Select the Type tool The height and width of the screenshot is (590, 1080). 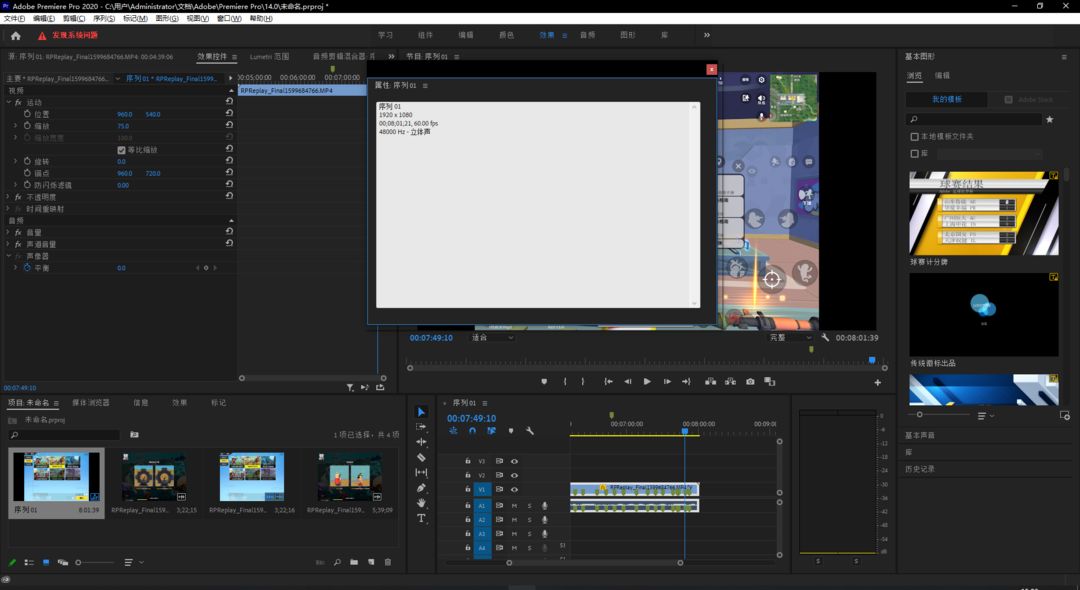tap(421, 518)
